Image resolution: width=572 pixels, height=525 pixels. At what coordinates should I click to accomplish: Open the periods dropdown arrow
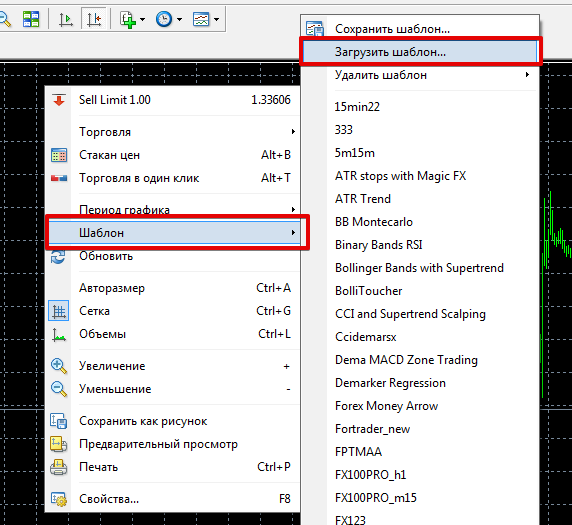pos(179,19)
